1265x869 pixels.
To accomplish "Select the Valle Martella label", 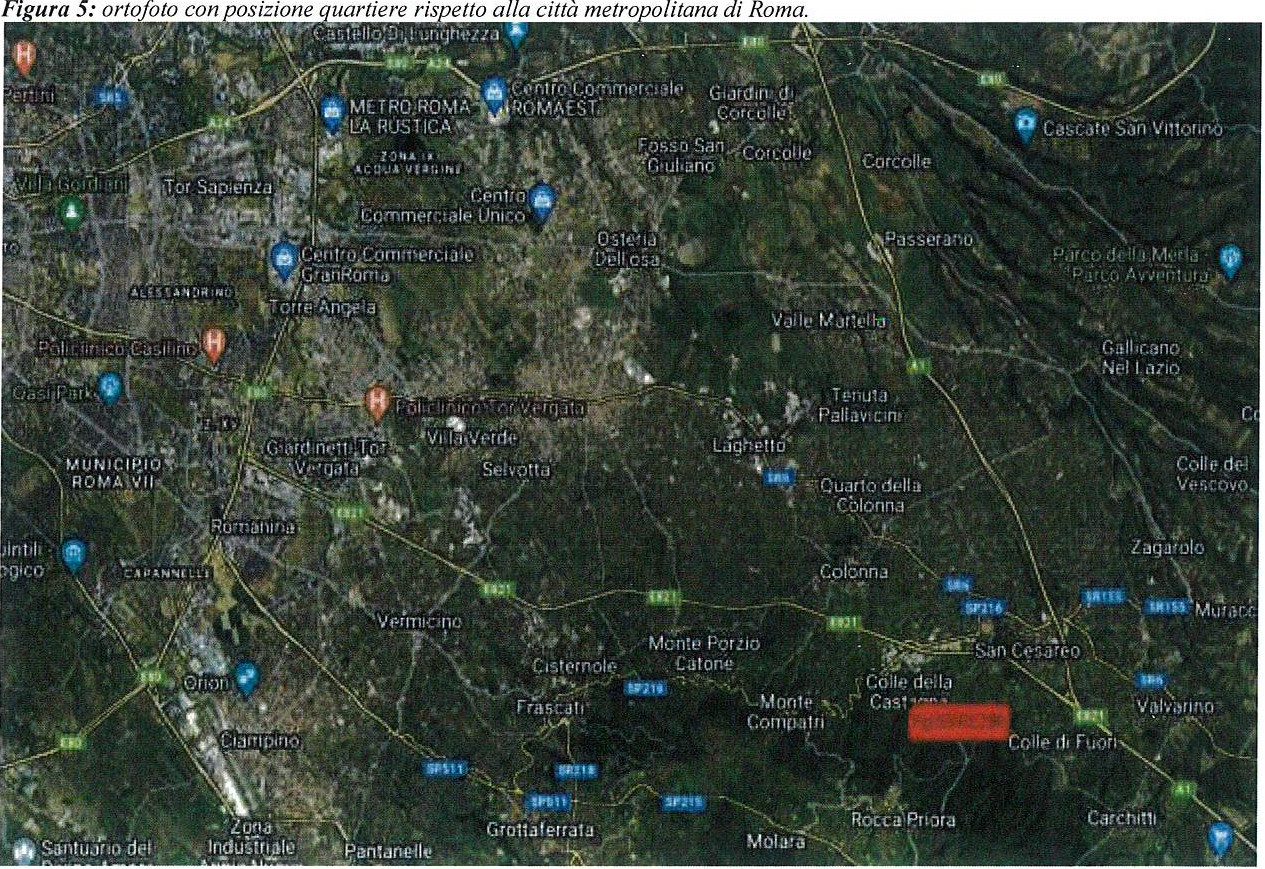I will pos(829,321).
